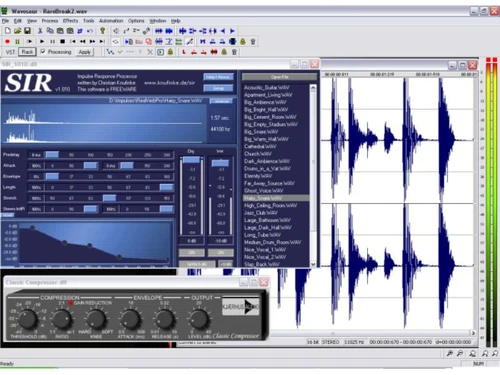Stop playback with the black square button
This screenshot has height=375, width=500.
coord(62,42)
